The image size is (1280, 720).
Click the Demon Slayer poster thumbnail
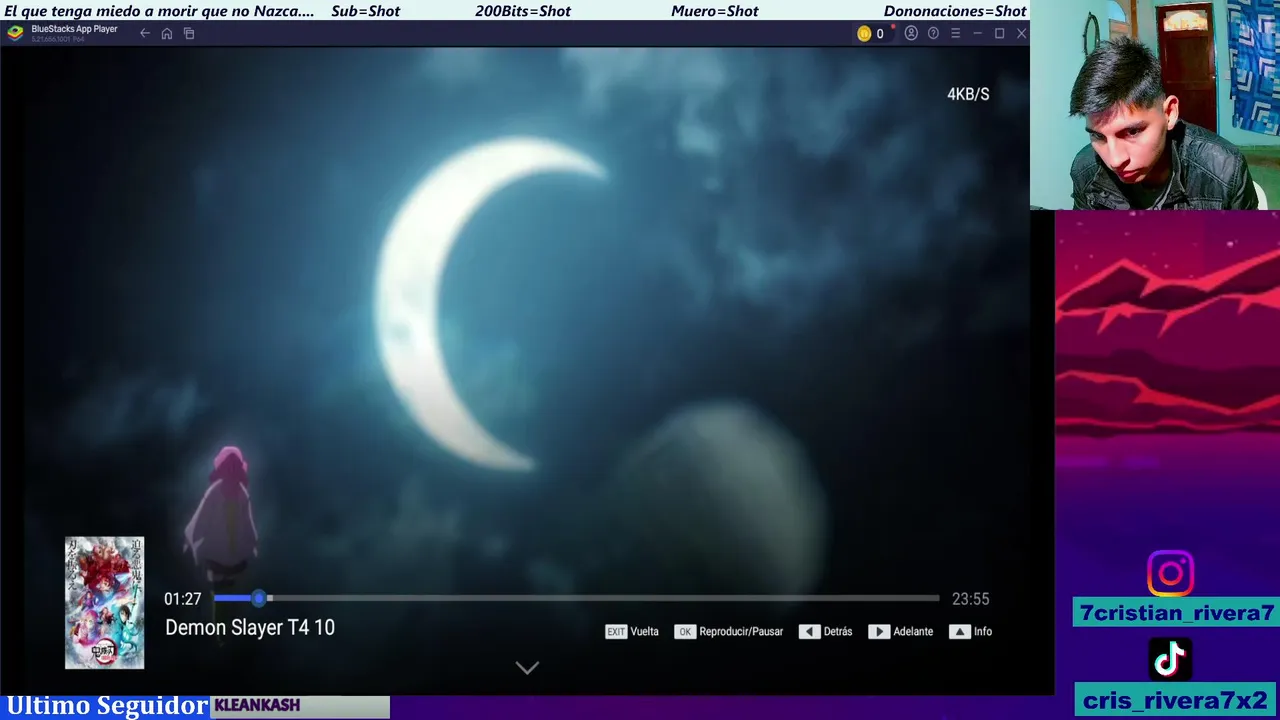point(104,603)
